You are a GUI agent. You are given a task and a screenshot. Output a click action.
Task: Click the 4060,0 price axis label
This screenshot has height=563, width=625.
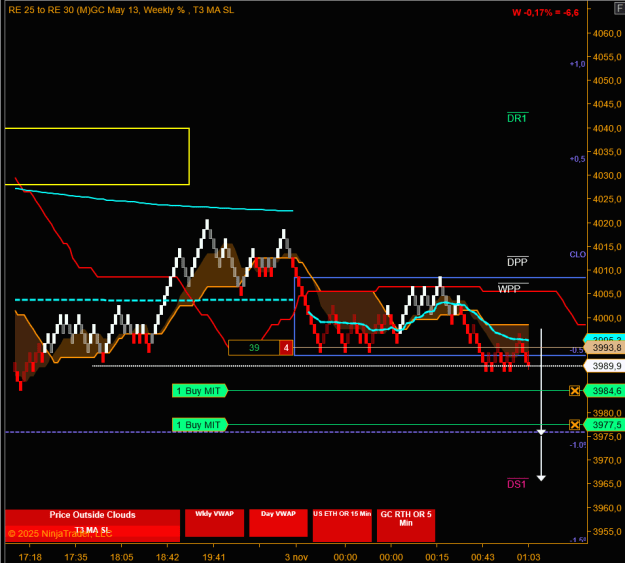coord(607,33)
